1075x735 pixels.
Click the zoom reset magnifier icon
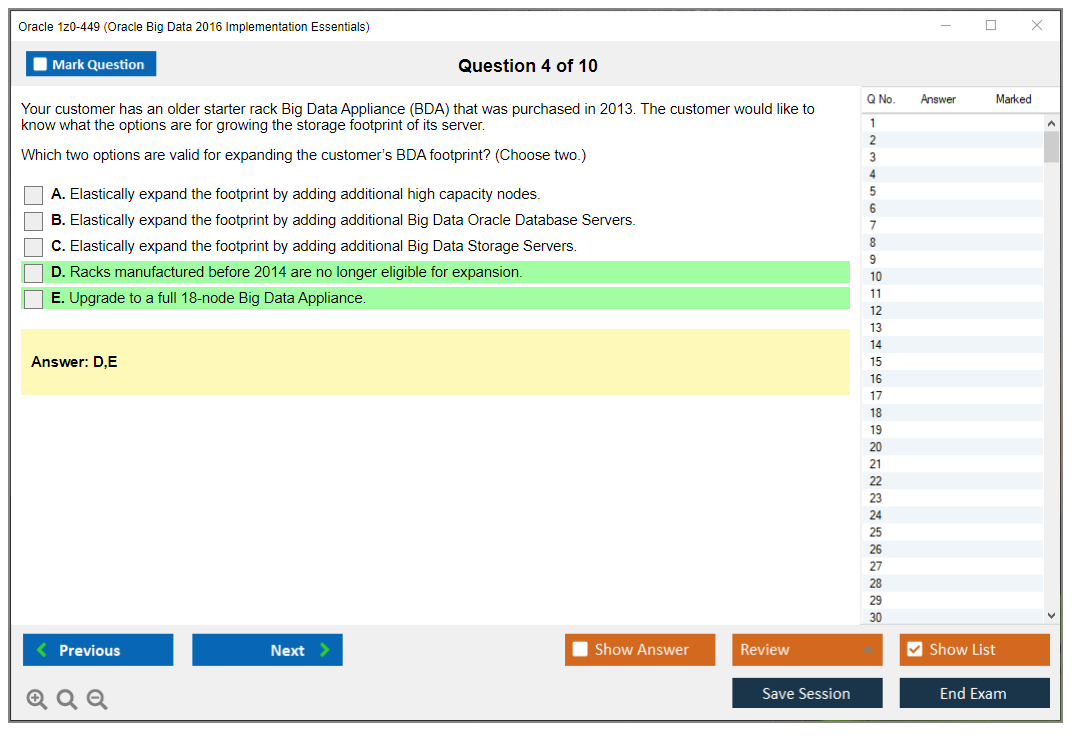click(x=67, y=700)
